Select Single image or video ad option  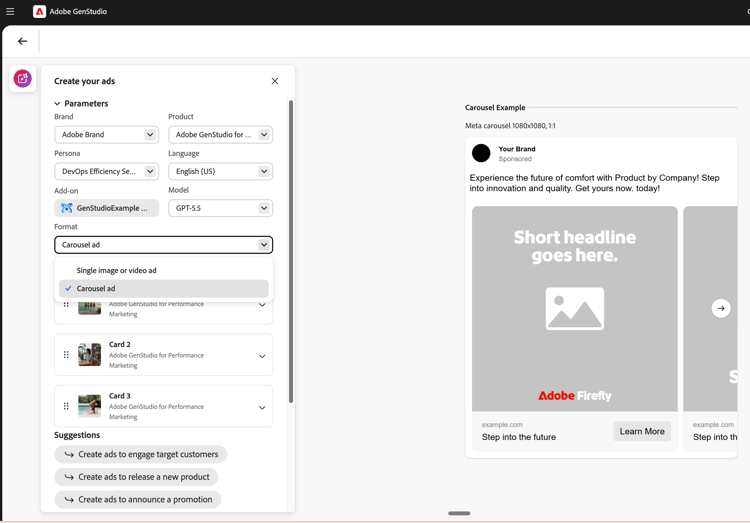point(164,270)
